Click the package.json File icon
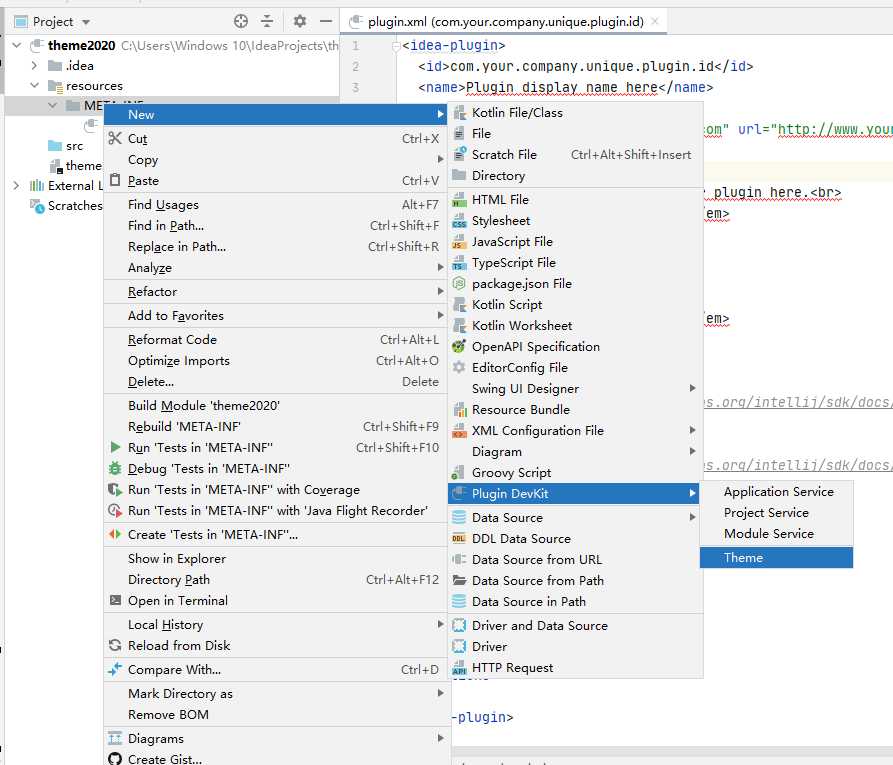This screenshot has height=765, width=893. pyautogui.click(x=459, y=283)
